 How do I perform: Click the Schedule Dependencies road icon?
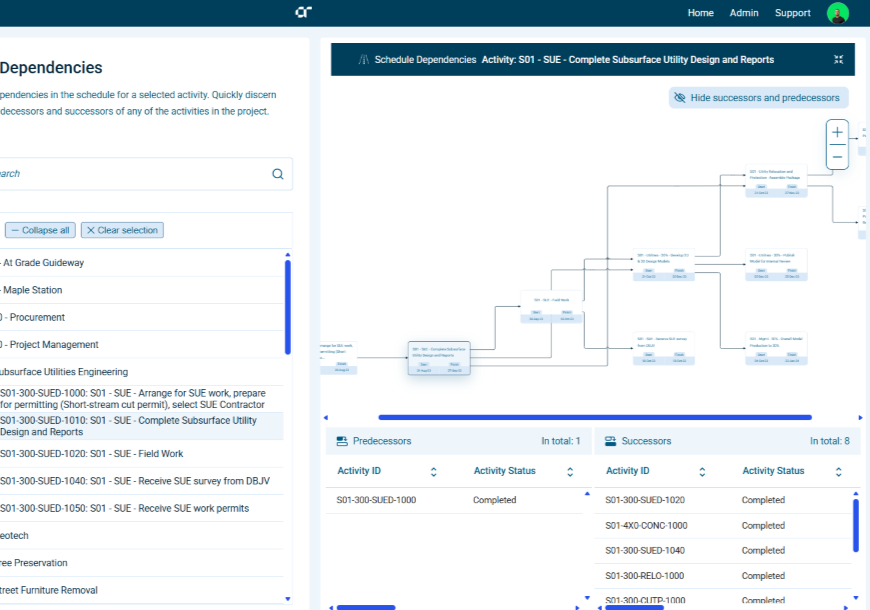point(363,59)
